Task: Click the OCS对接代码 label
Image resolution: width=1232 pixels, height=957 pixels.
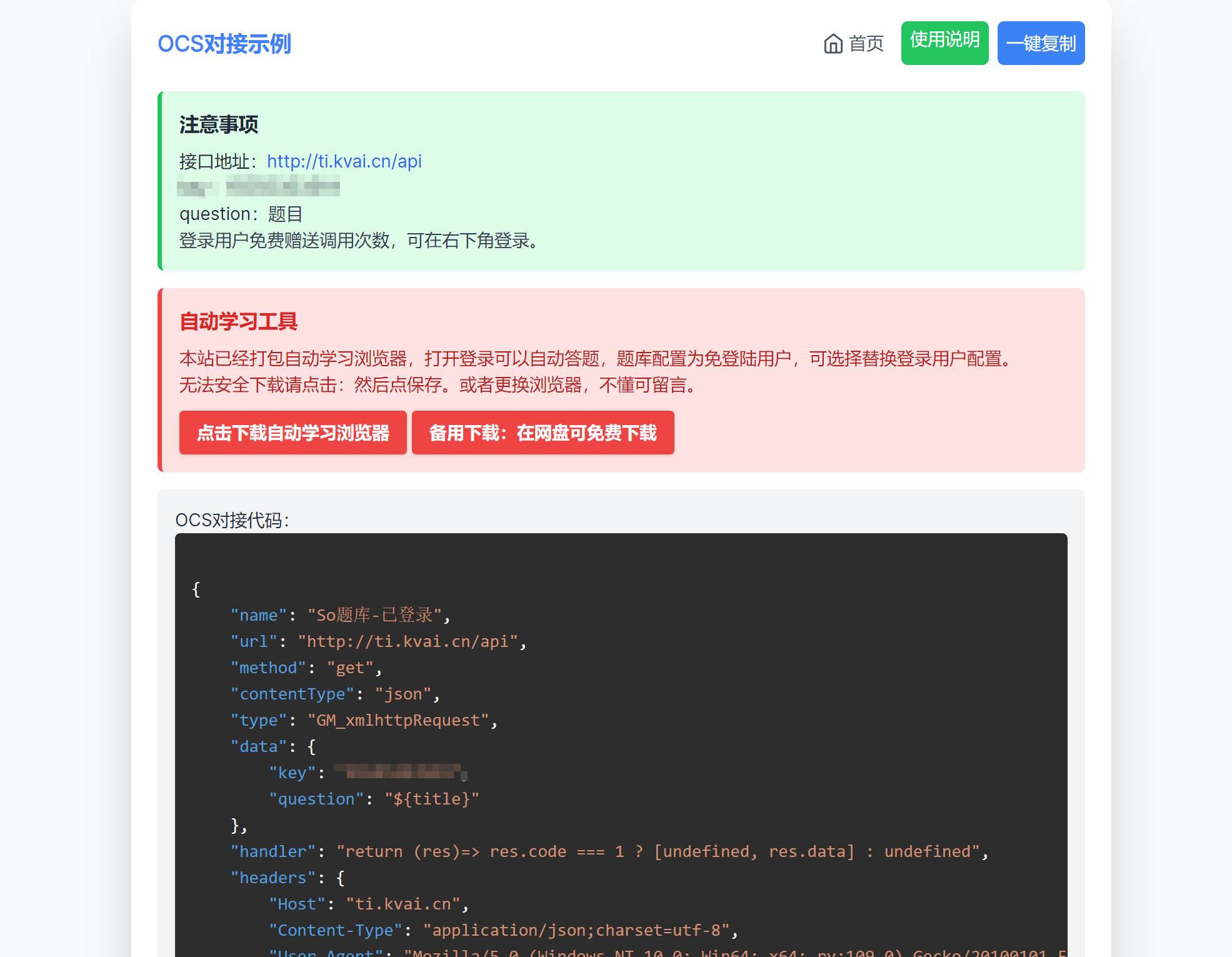Action: point(232,520)
